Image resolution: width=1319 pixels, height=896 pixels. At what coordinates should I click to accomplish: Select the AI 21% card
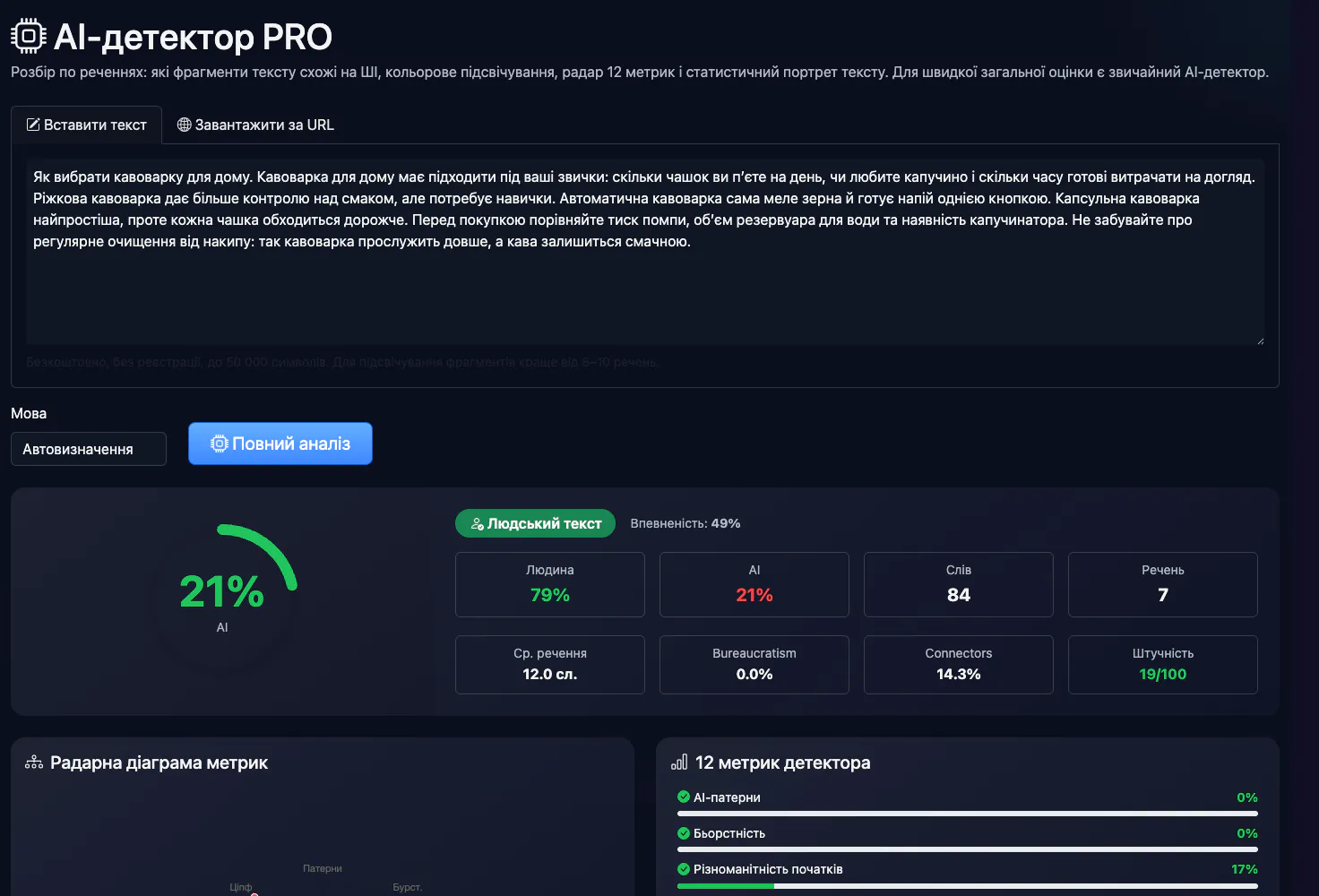click(754, 584)
